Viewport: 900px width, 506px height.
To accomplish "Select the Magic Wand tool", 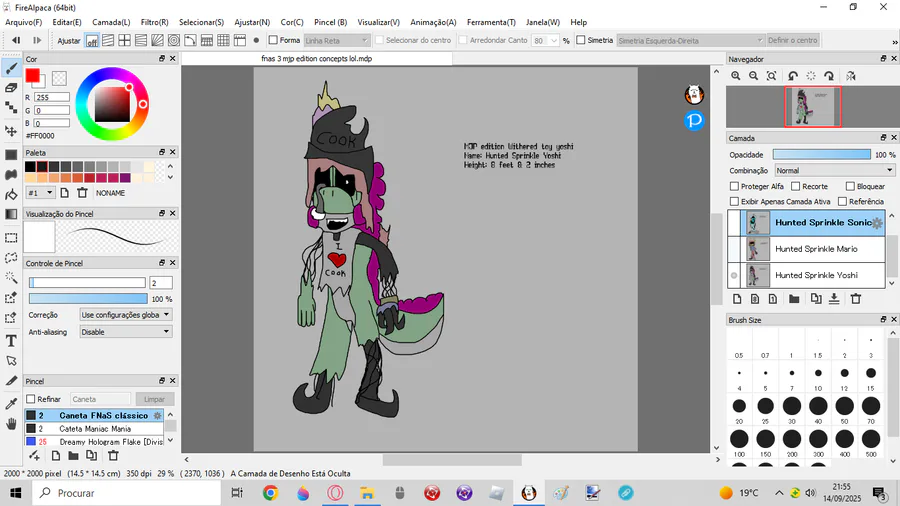I will 11,278.
